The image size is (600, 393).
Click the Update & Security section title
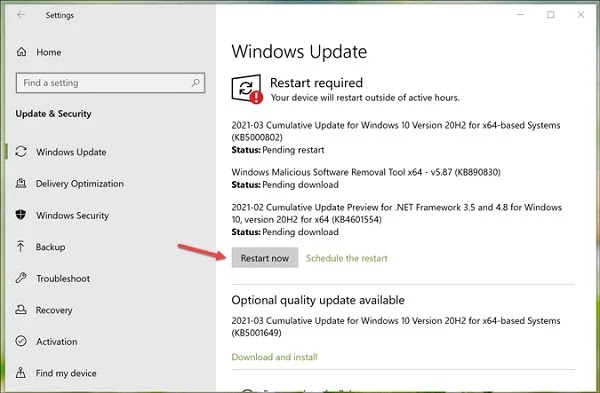tap(54, 114)
